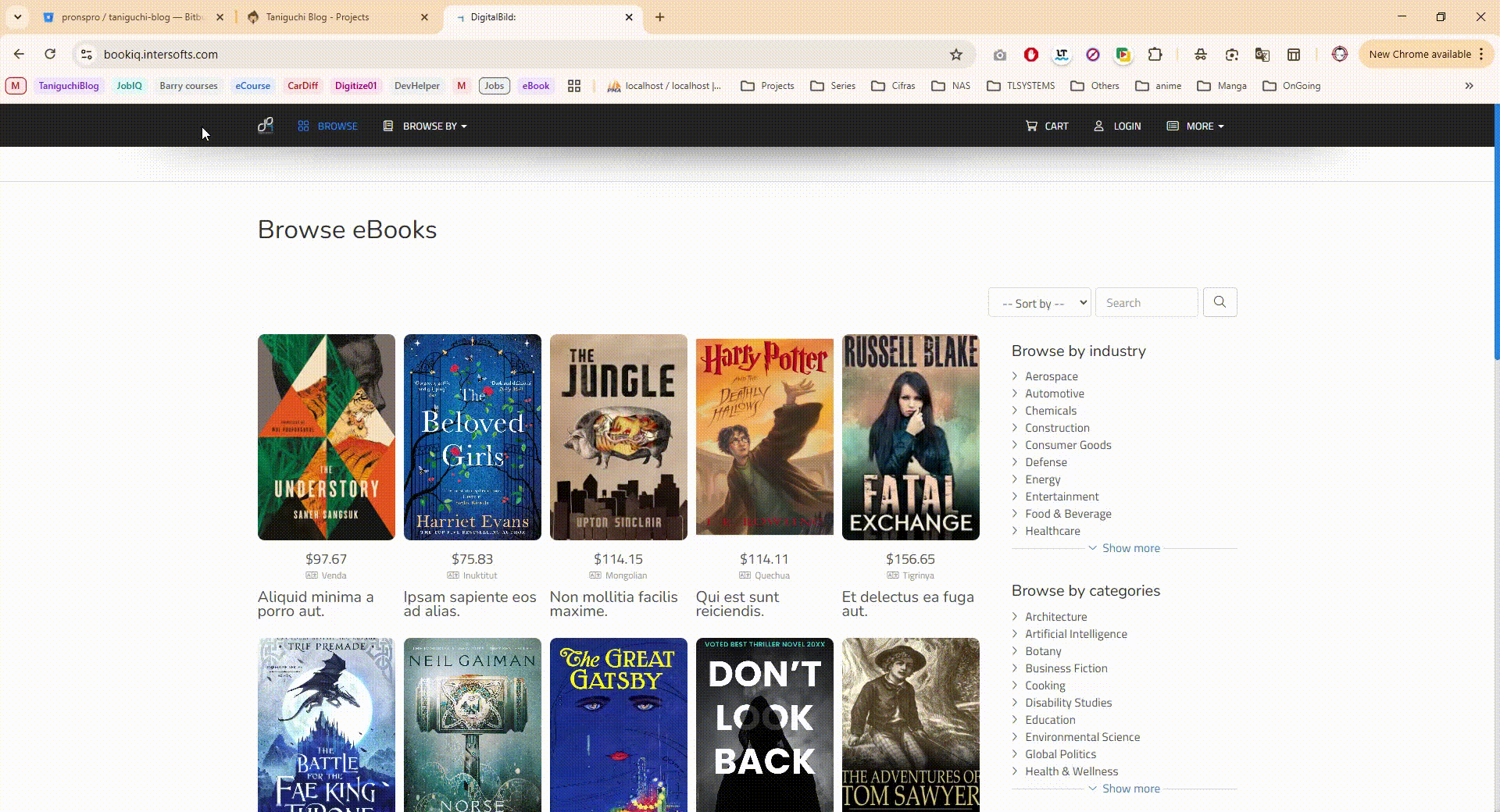
Task: Click the Login link
Action: pos(1117,126)
